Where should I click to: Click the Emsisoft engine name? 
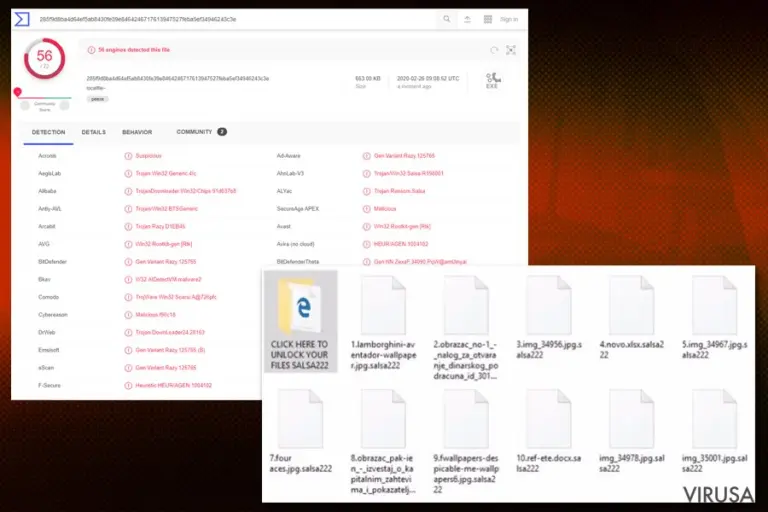48,350
